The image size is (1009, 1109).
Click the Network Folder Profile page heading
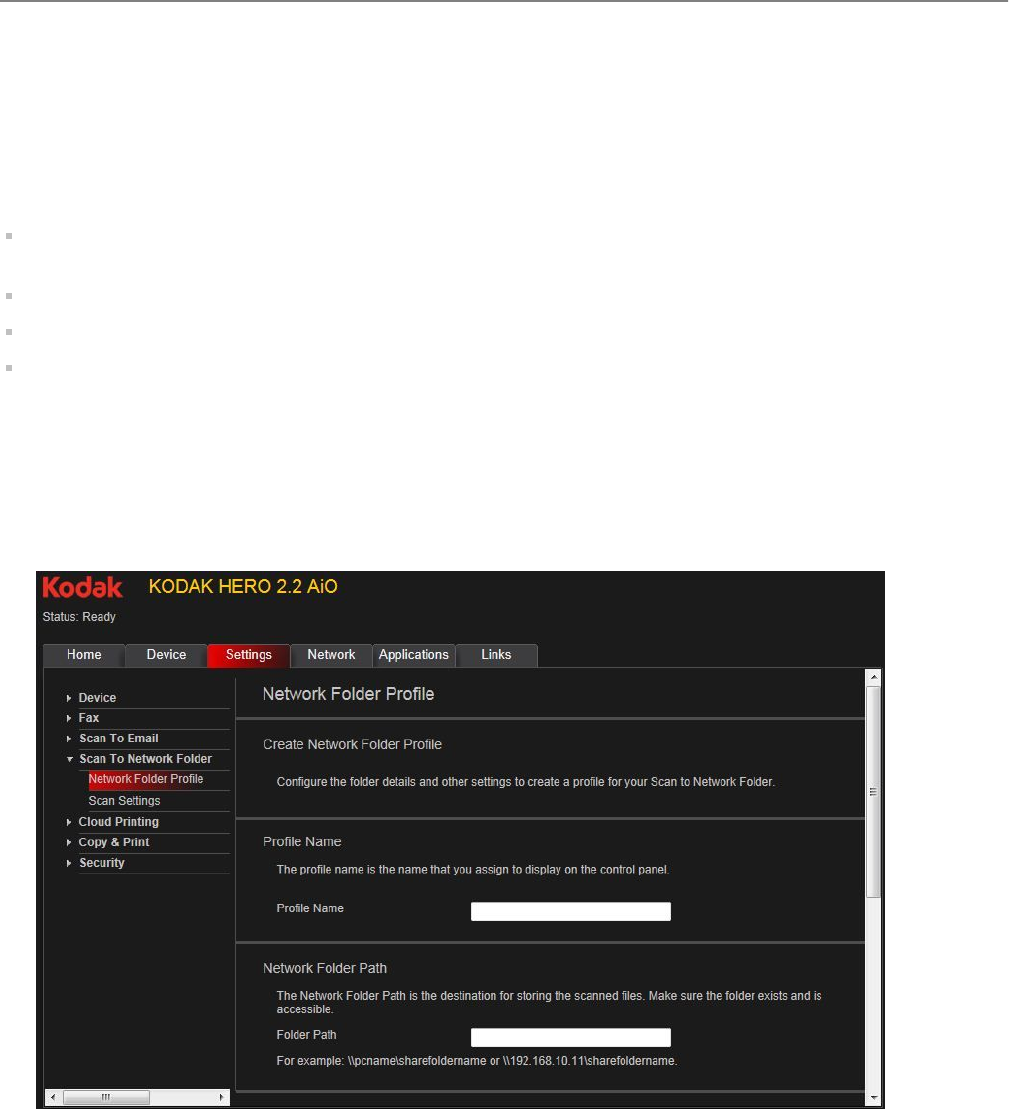point(348,694)
